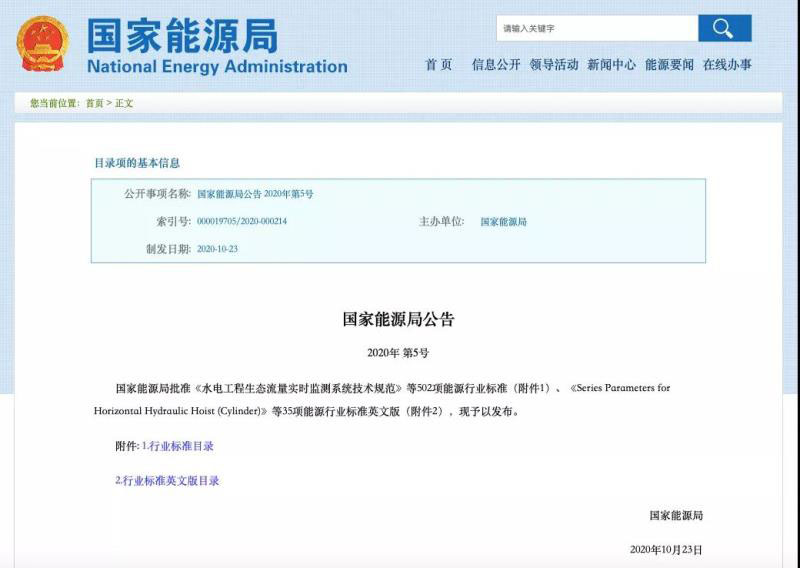
Task: Focus the 请输入关键字 search box
Action: [595, 29]
